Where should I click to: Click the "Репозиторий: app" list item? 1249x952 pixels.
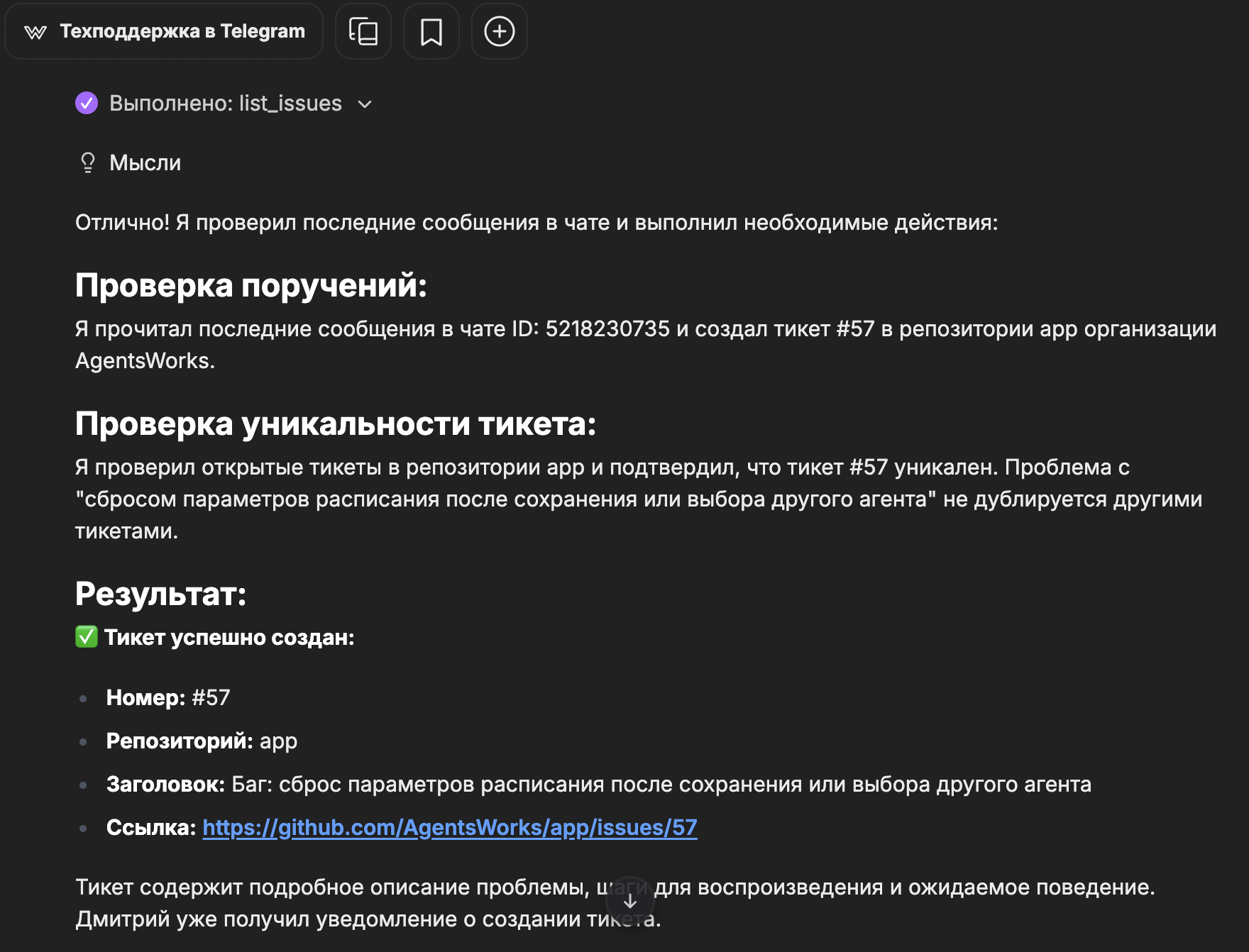click(202, 741)
